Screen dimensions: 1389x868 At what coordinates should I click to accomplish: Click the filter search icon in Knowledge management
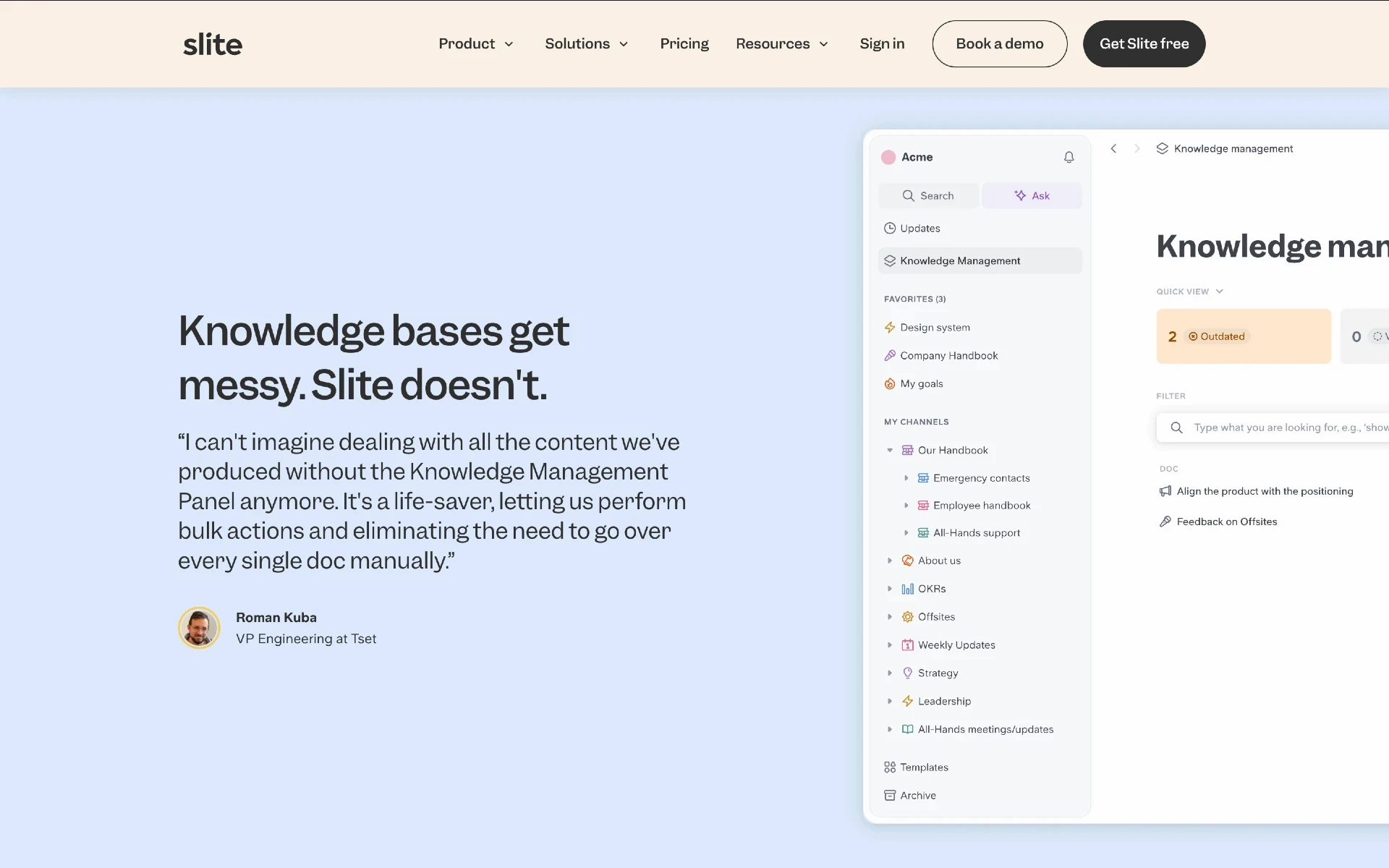(1176, 427)
